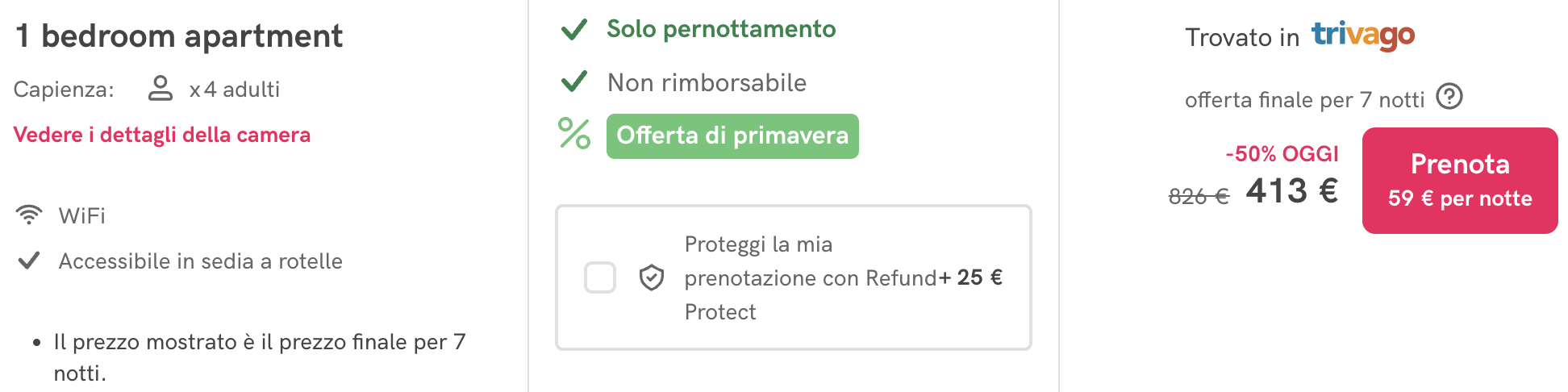Click the crossed-out 826 € price

coord(1199,196)
